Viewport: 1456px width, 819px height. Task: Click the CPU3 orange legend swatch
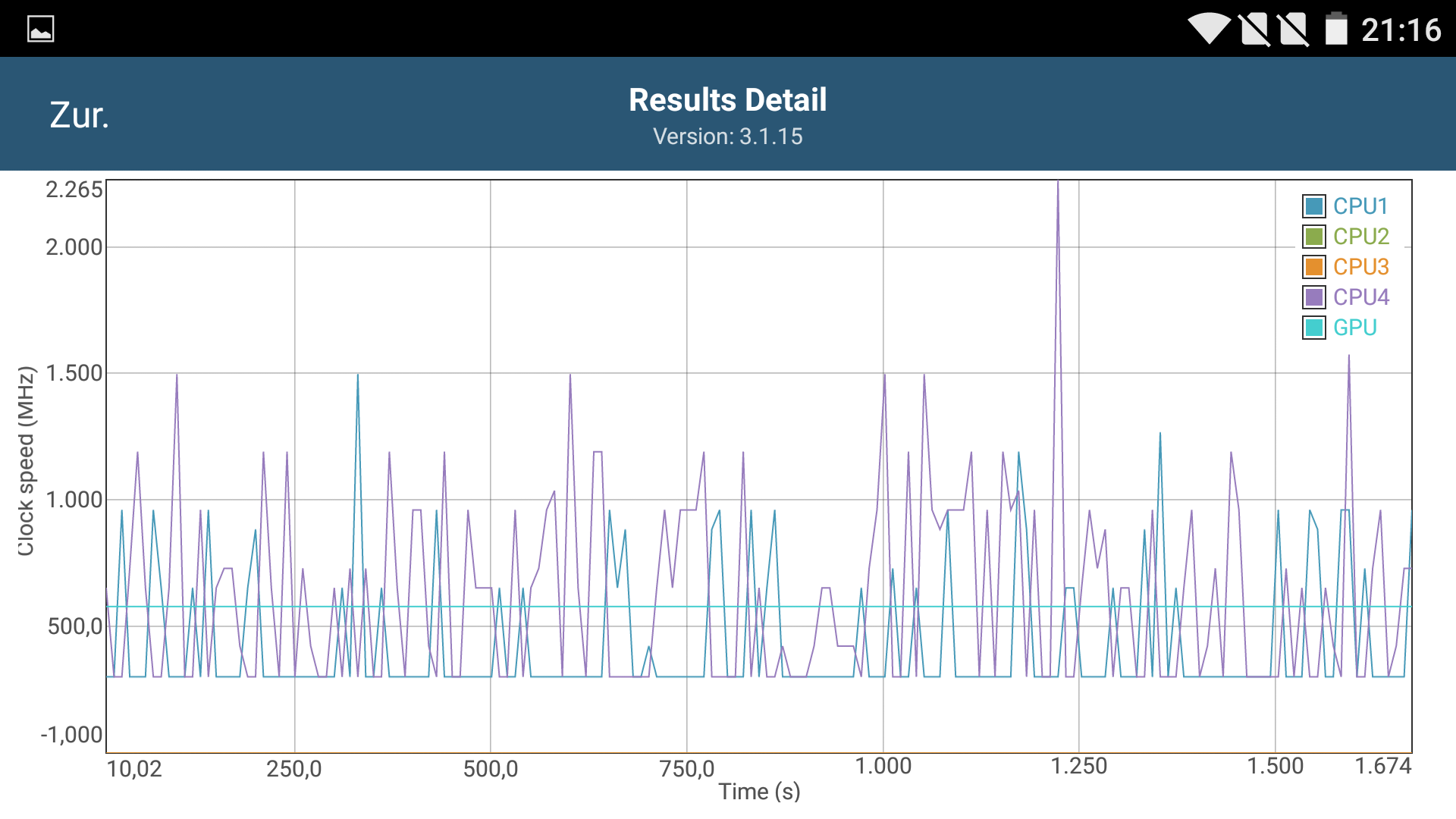tap(1314, 267)
